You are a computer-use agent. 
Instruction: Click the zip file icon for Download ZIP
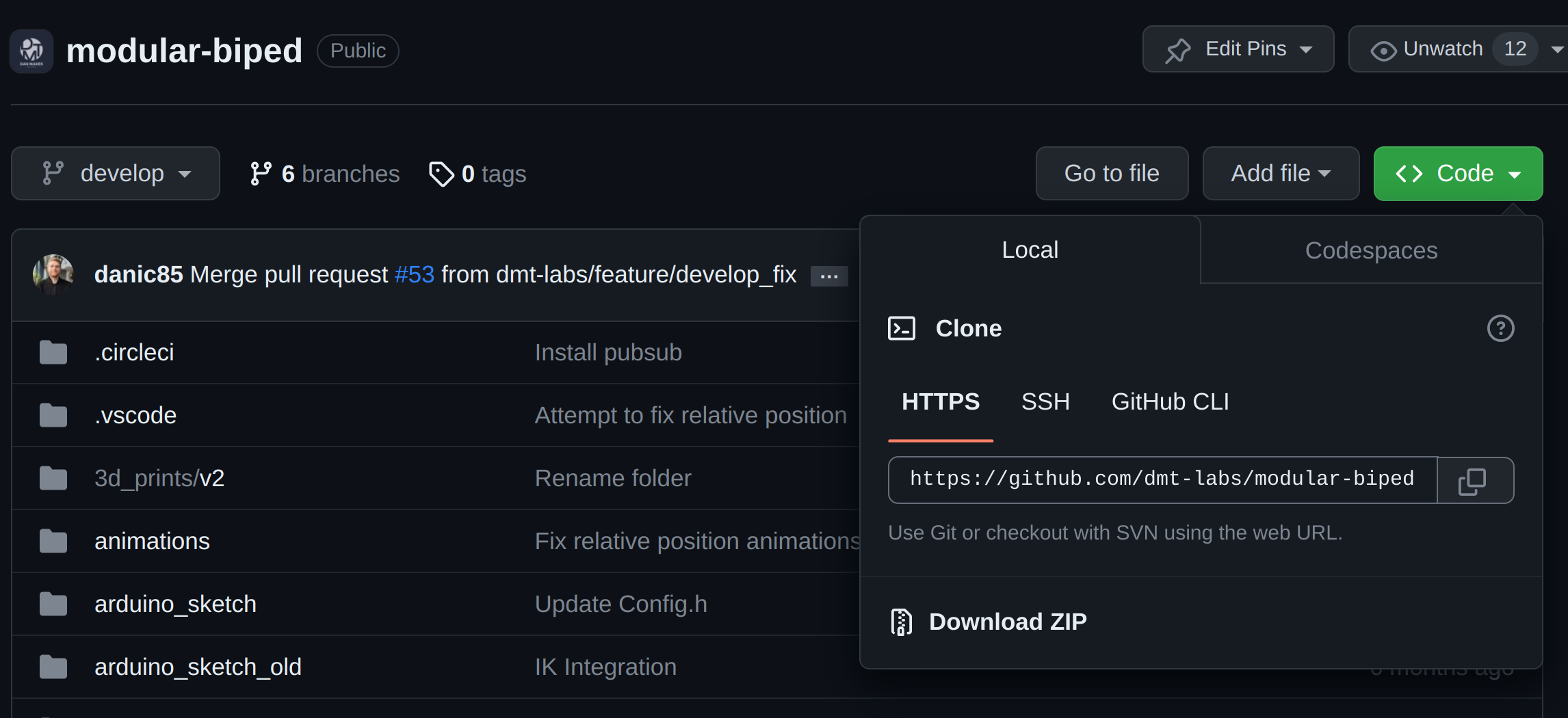901,622
